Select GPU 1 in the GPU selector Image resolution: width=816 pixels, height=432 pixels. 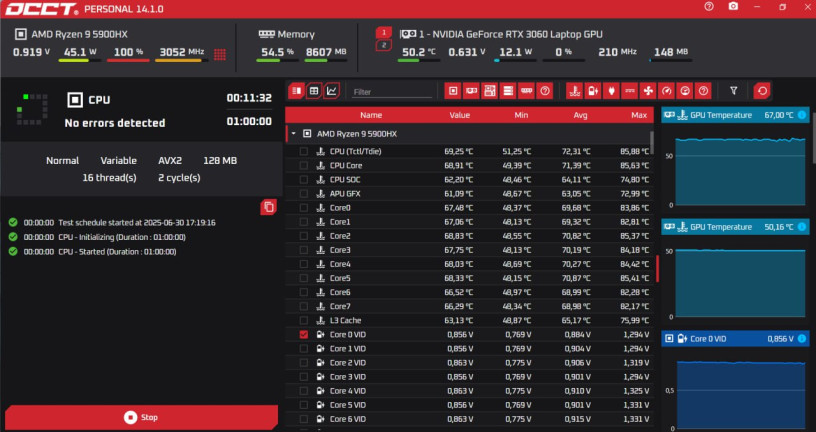[x=384, y=33]
